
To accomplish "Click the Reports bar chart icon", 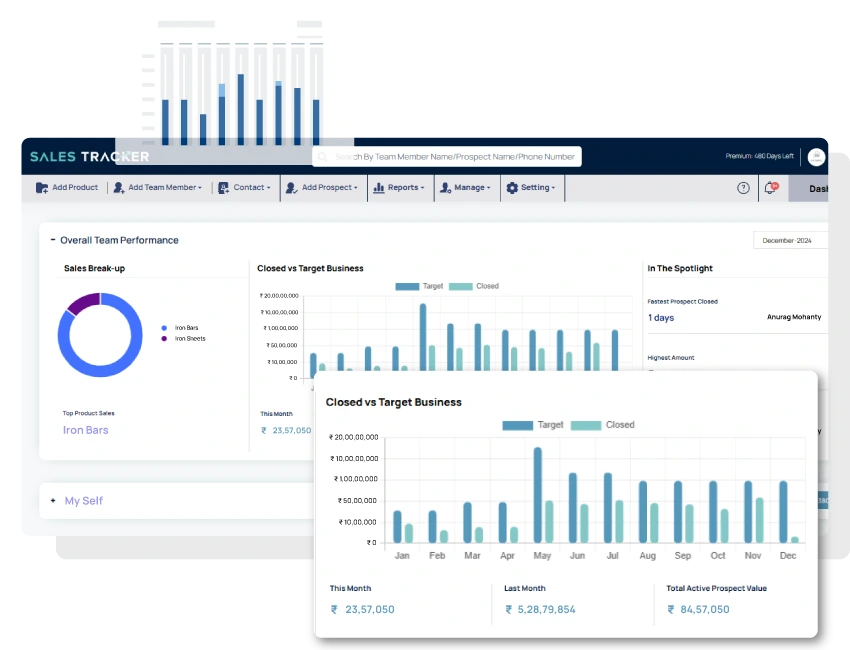I will pos(378,188).
